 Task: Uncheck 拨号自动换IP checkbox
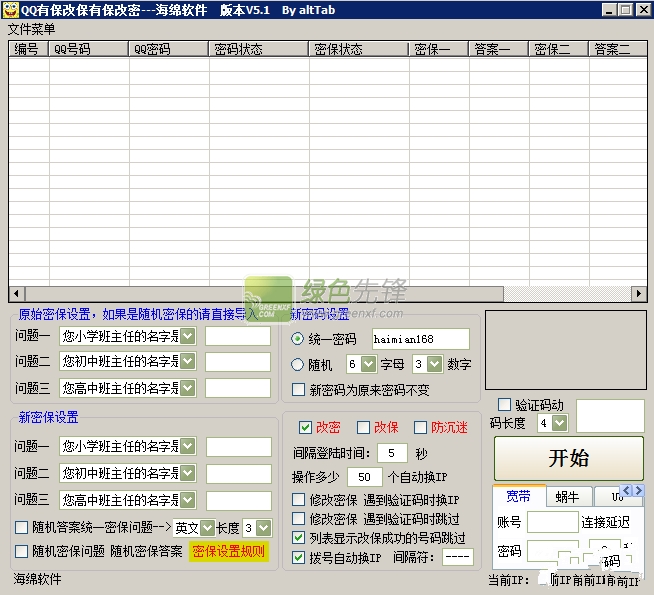click(298, 557)
